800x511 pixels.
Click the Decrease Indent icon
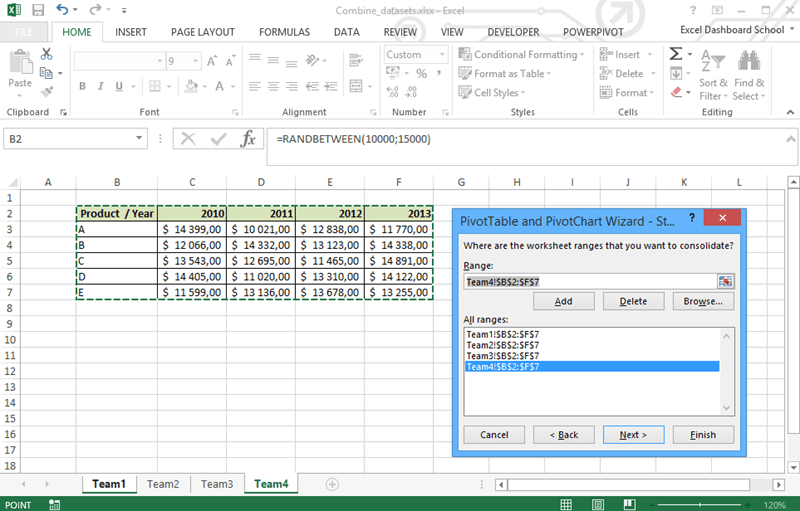(312, 86)
